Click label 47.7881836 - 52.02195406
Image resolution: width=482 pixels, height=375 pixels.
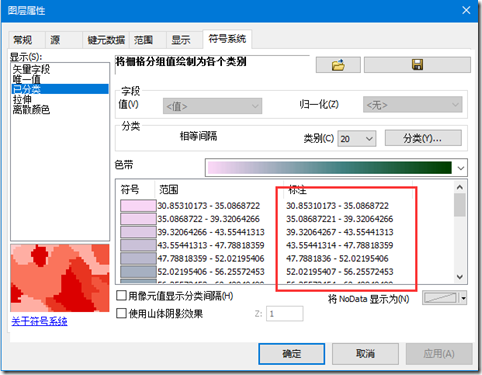click(x=337, y=258)
